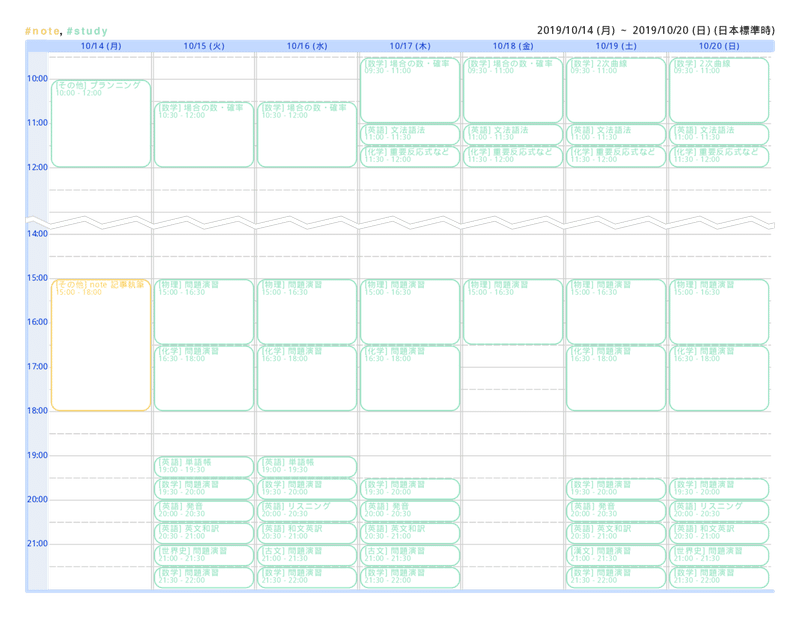Select Thursday's 重要反応式など 11:30 event
The height and width of the screenshot is (618, 800).
click(410, 157)
